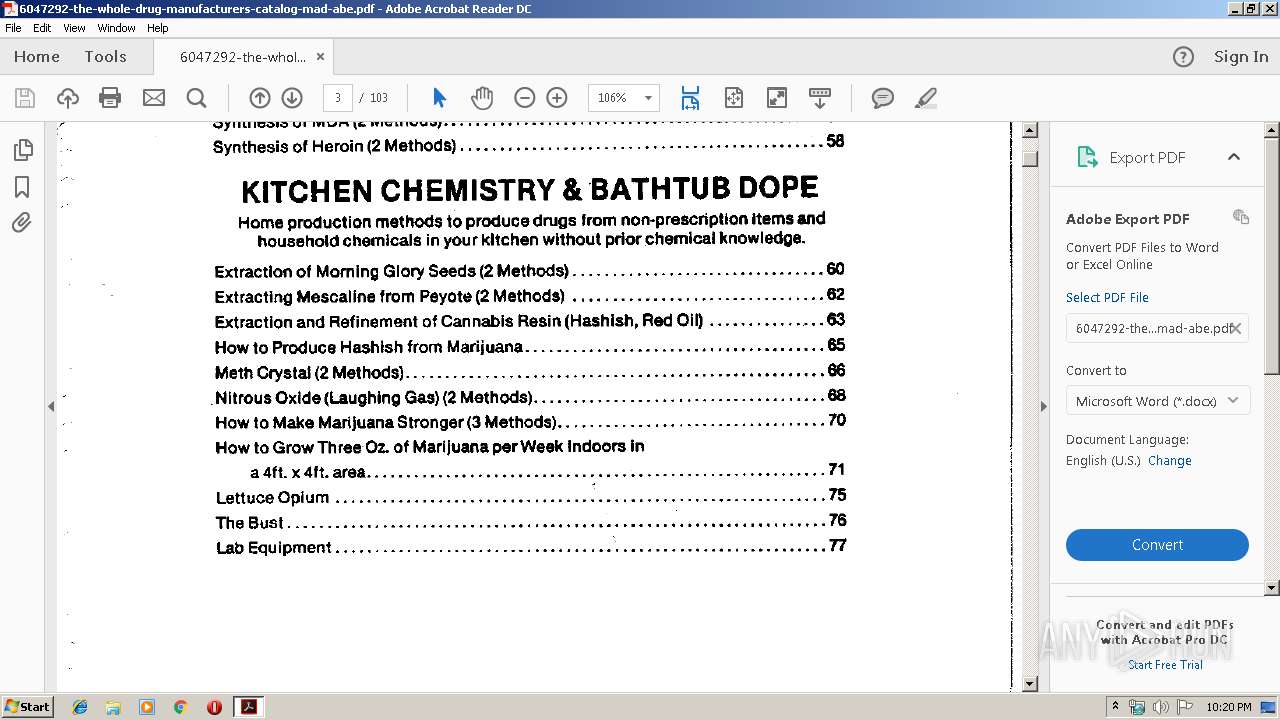The image size is (1280, 720).
Task: Enter full screen read mode icon
Action: [x=777, y=98]
